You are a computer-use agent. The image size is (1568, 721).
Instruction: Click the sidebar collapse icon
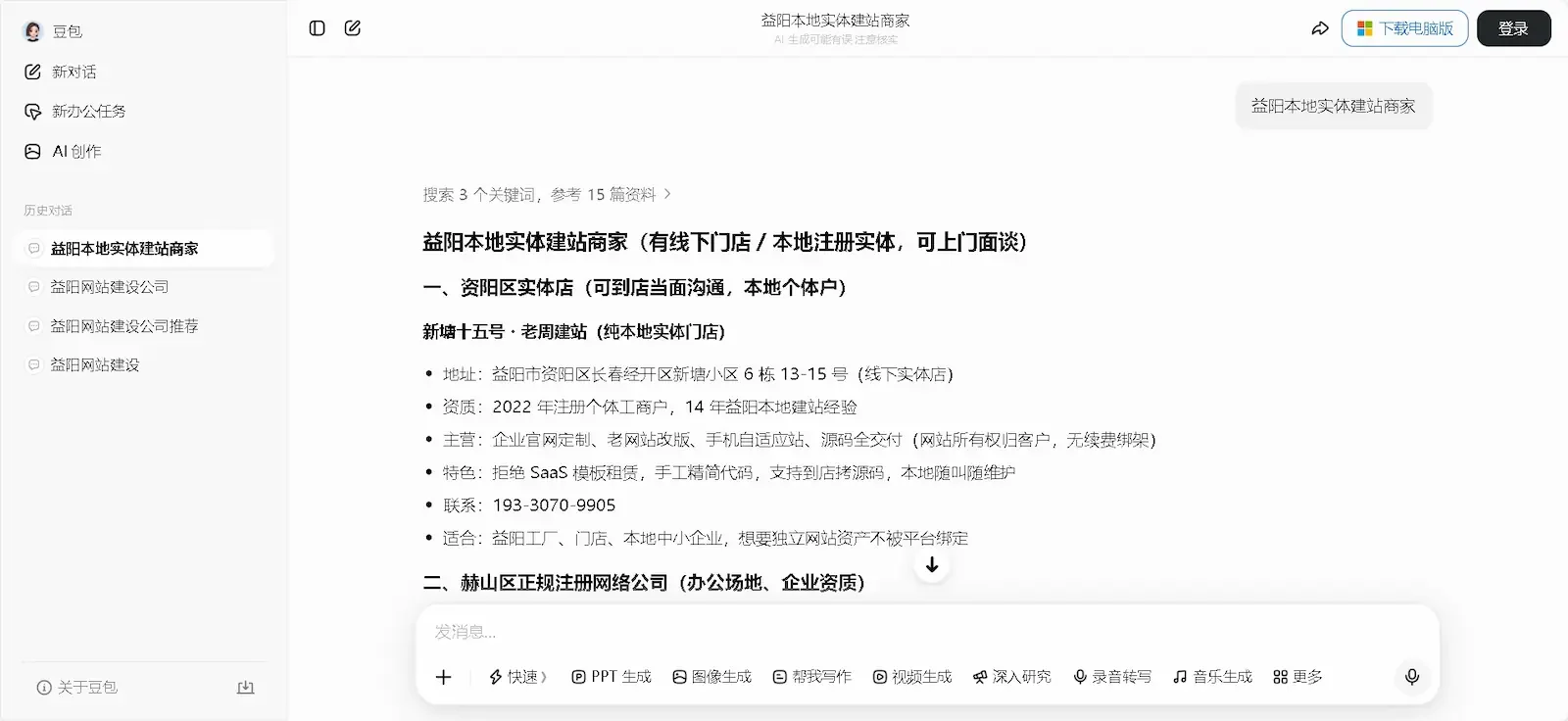pyautogui.click(x=317, y=28)
